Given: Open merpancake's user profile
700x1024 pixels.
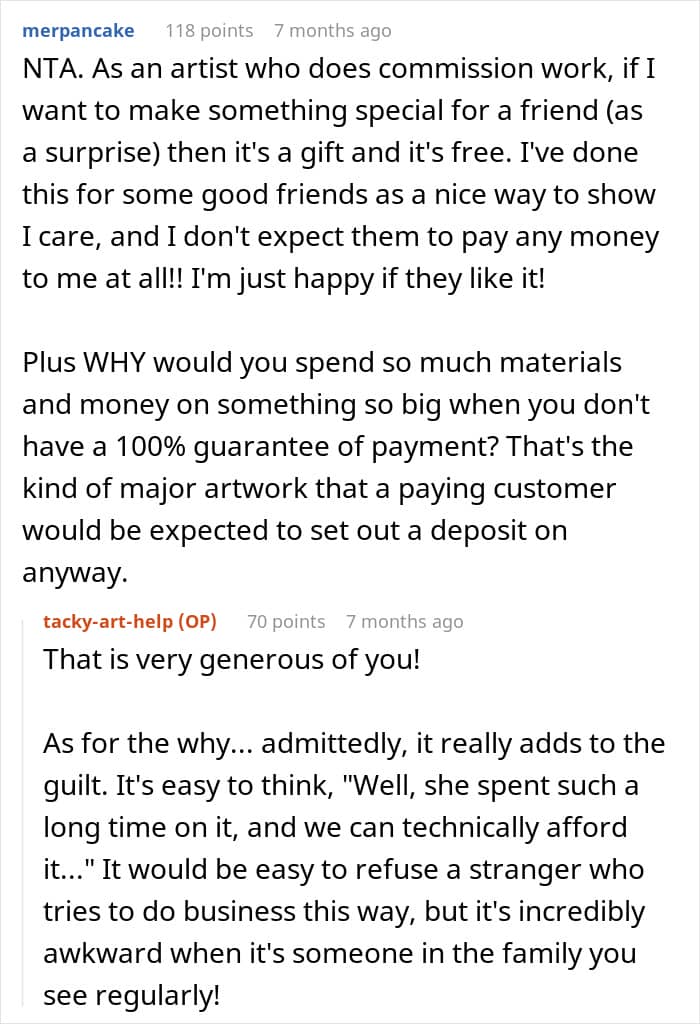Looking at the screenshot, I should [78, 31].
